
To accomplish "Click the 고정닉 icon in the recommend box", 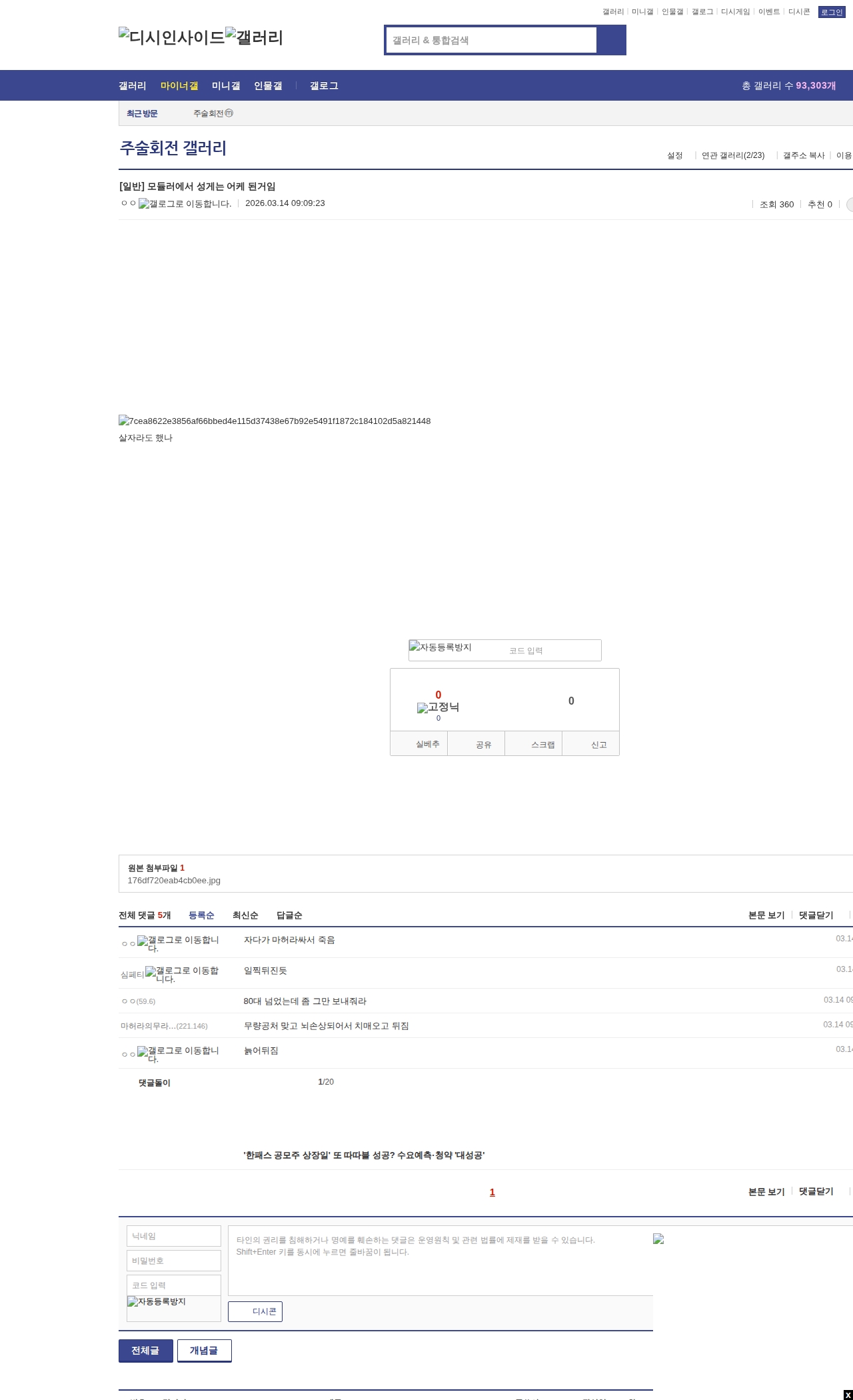I will coord(438,707).
